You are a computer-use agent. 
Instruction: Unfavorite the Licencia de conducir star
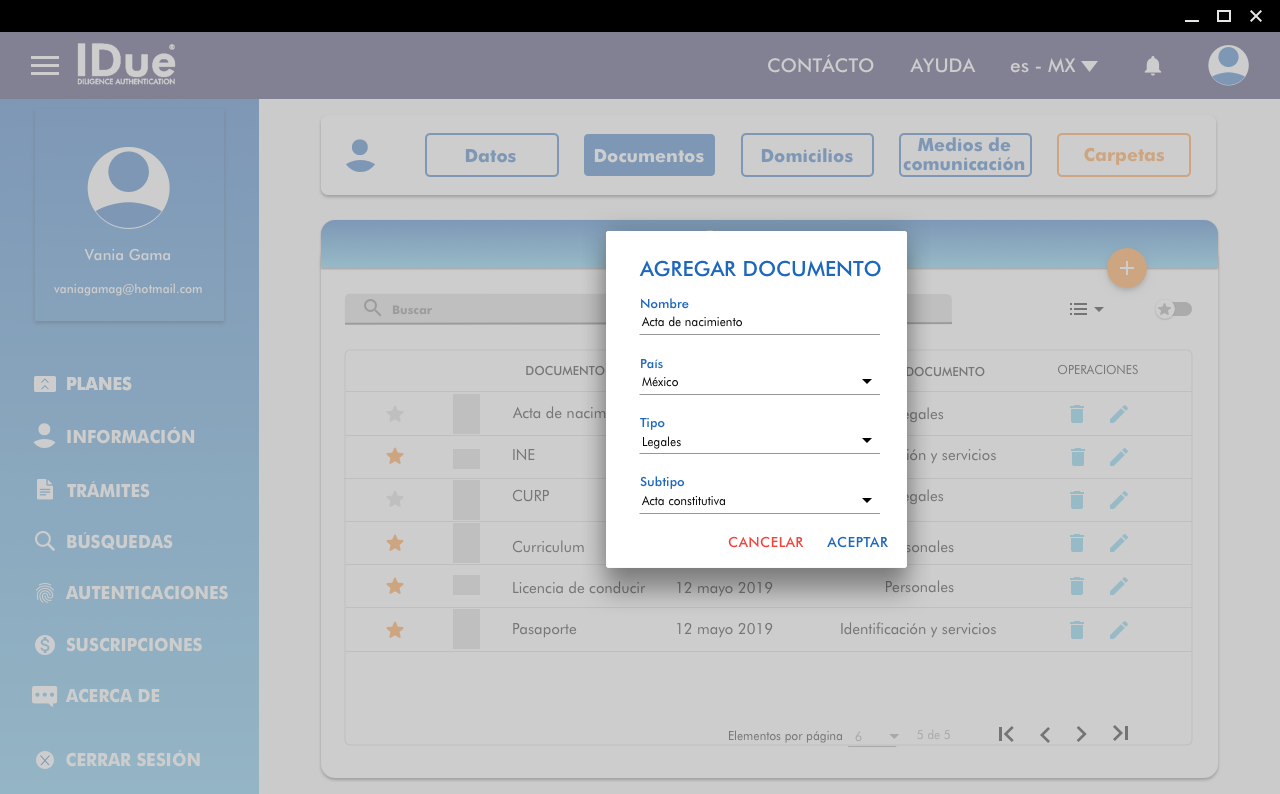coord(395,587)
